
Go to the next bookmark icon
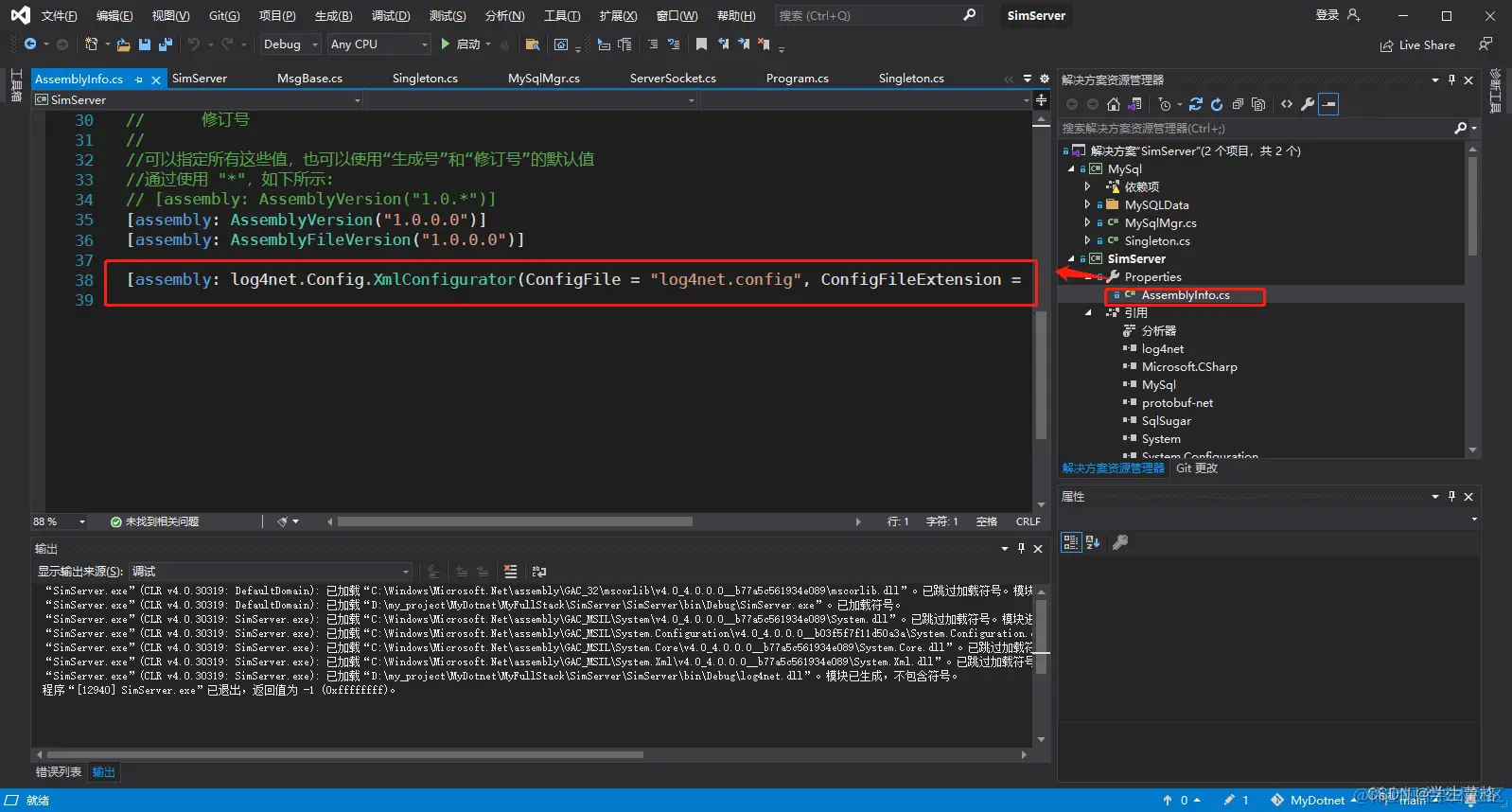click(x=744, y=44)
